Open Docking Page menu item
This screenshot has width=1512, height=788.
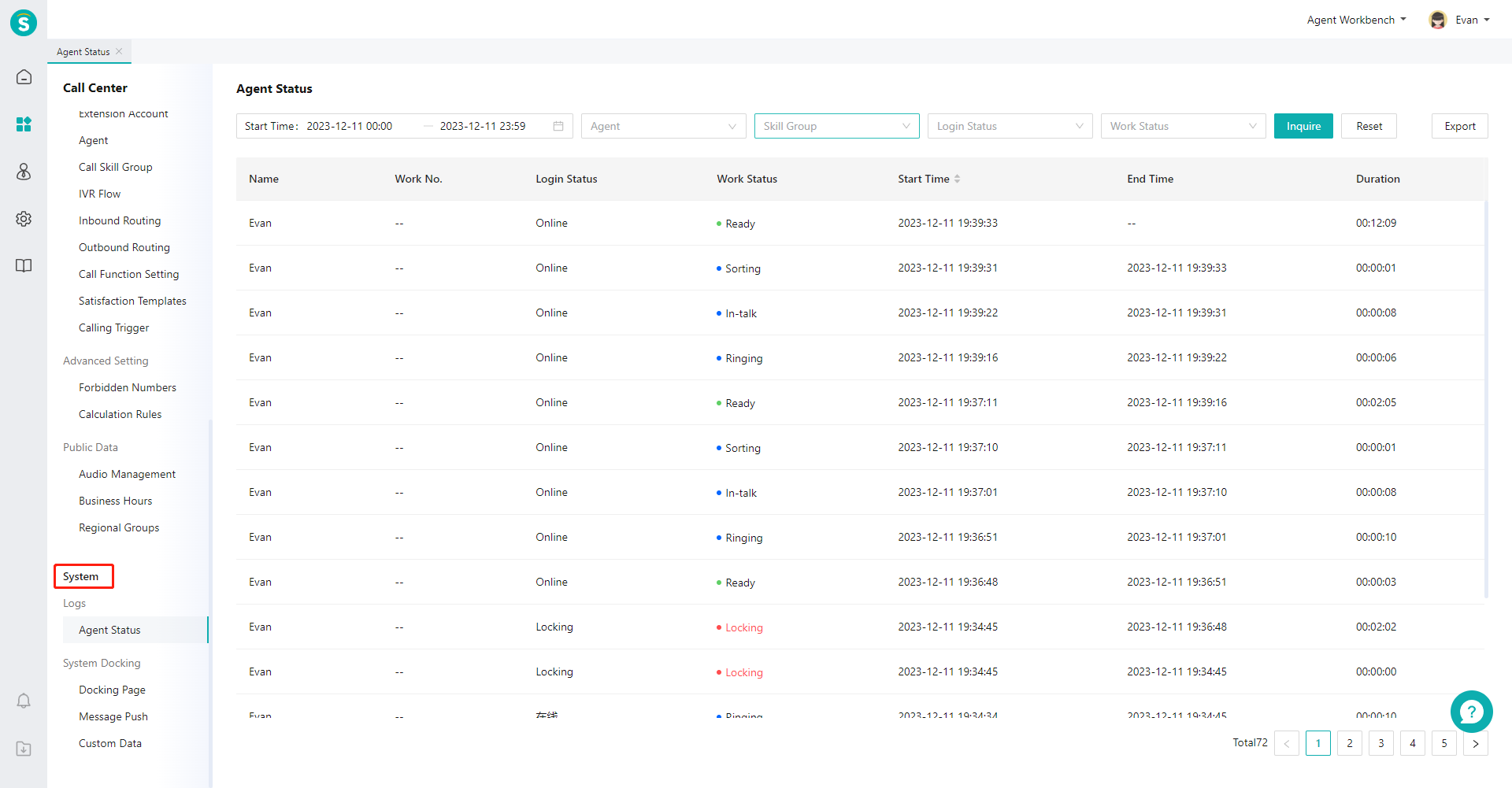(112, 690)
